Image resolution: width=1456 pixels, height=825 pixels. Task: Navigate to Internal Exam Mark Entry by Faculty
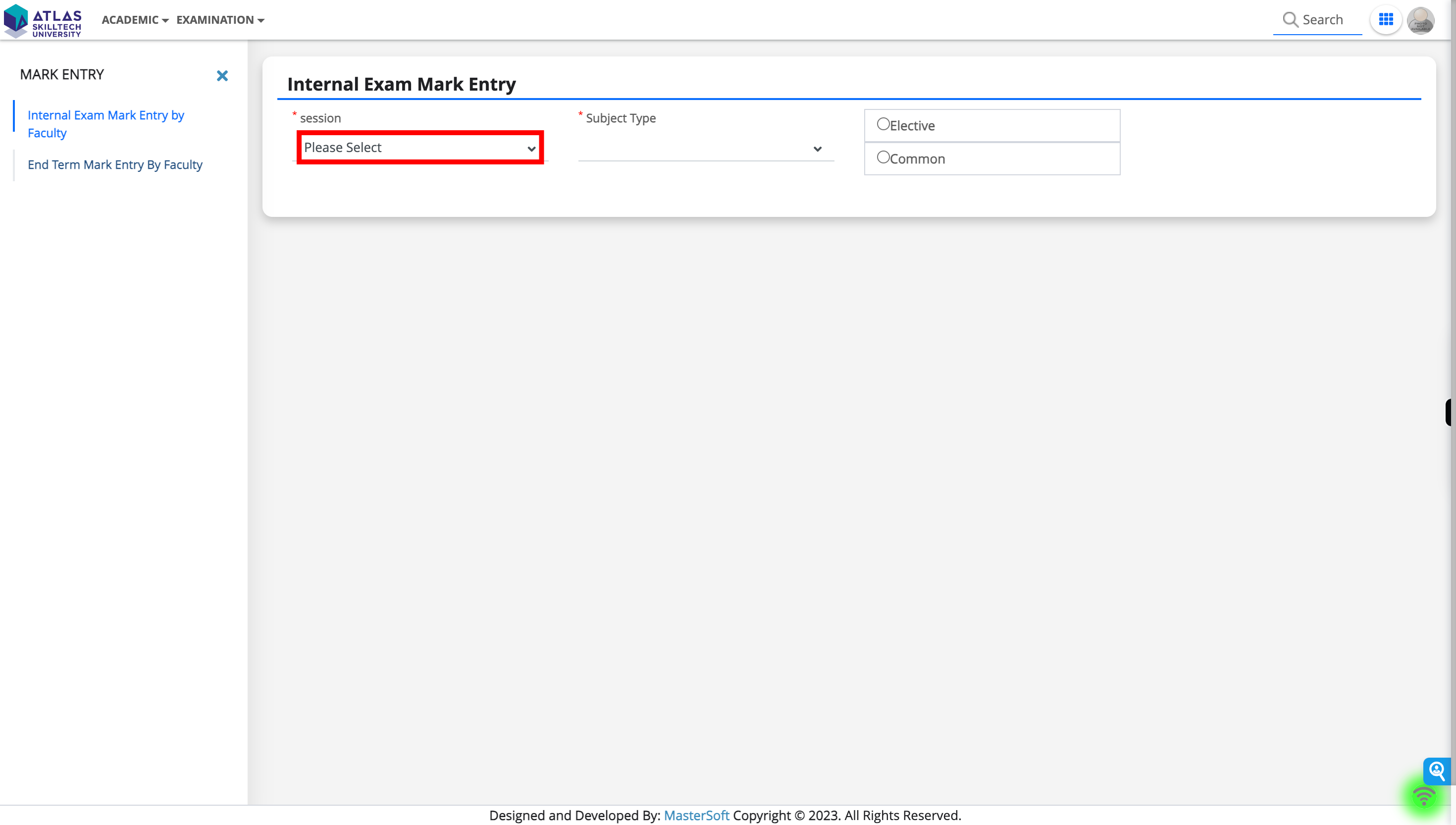pyautogui.click(x=106, y=124)
